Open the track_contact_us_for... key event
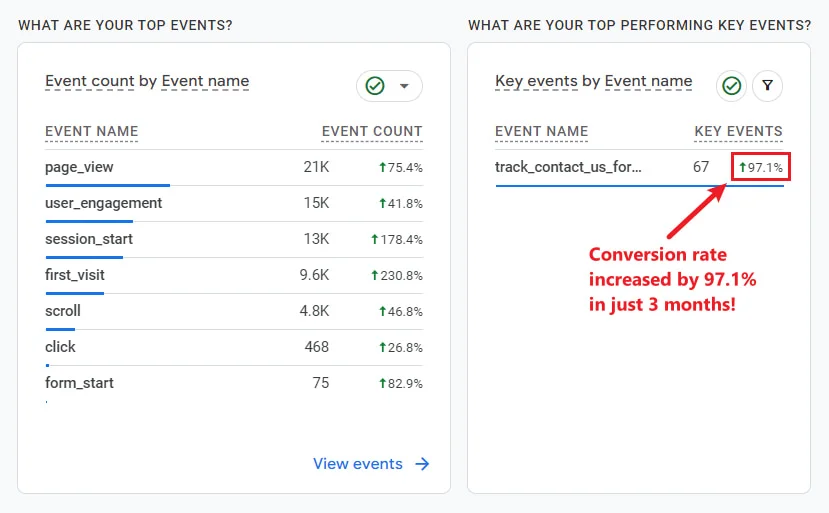This screenshot has width=829, height=513. pos(568,167)
